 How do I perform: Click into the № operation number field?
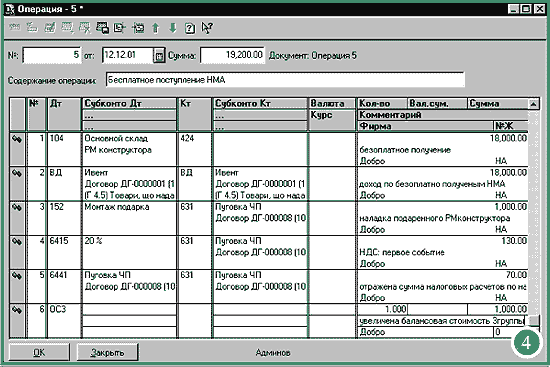(52, 55)
